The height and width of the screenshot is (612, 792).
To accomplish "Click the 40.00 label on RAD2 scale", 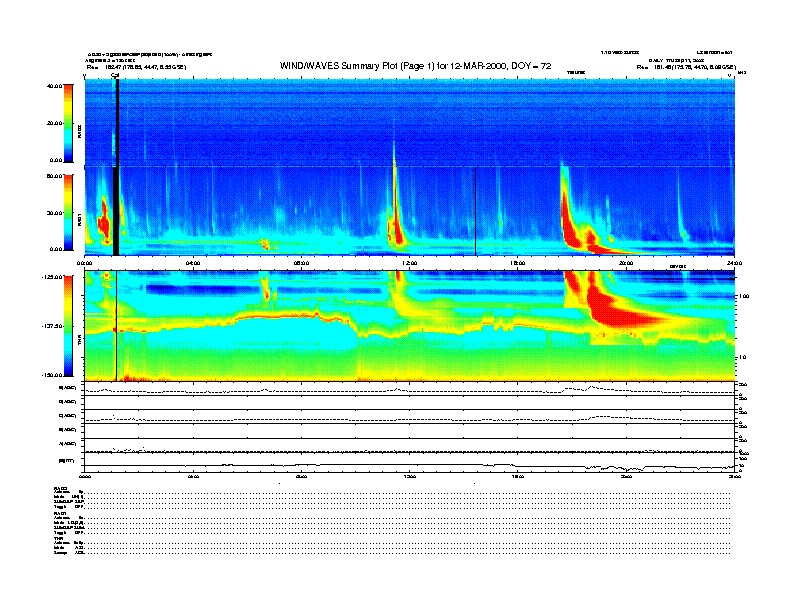I will [54, 86].
